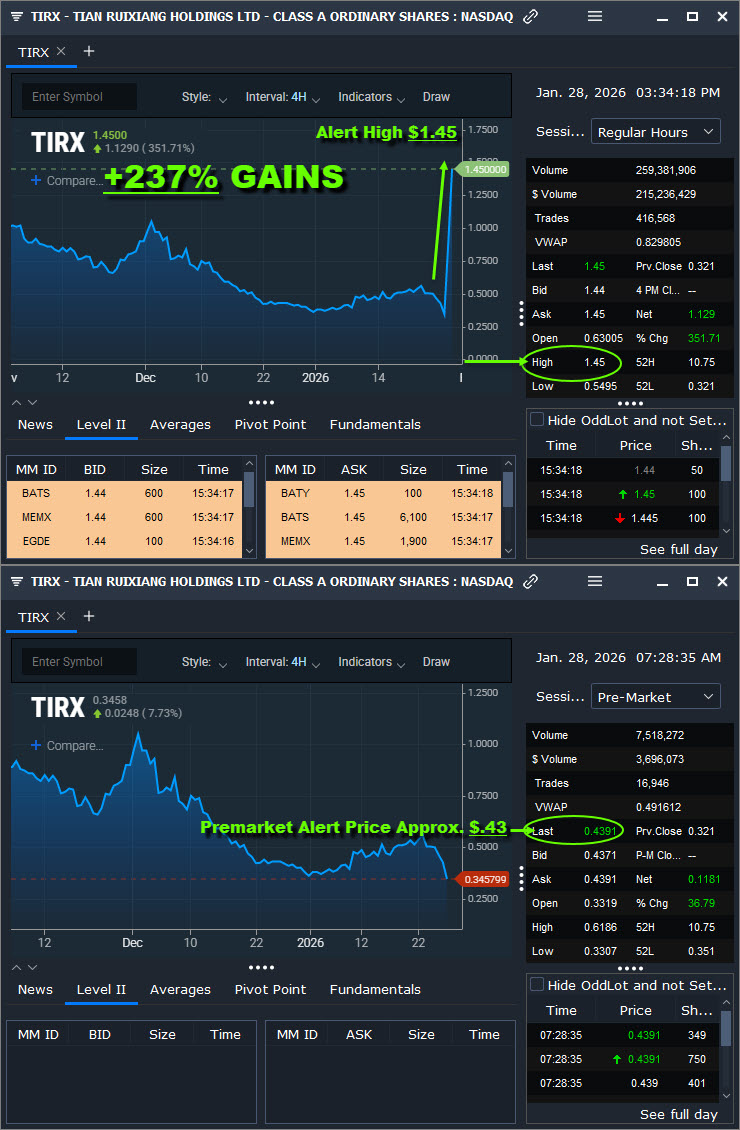Image resolution: width=740 pixels, height=1130 pixels.
Task: Open Interval 4H dropdown in bottom window
Action: (282, 662)
